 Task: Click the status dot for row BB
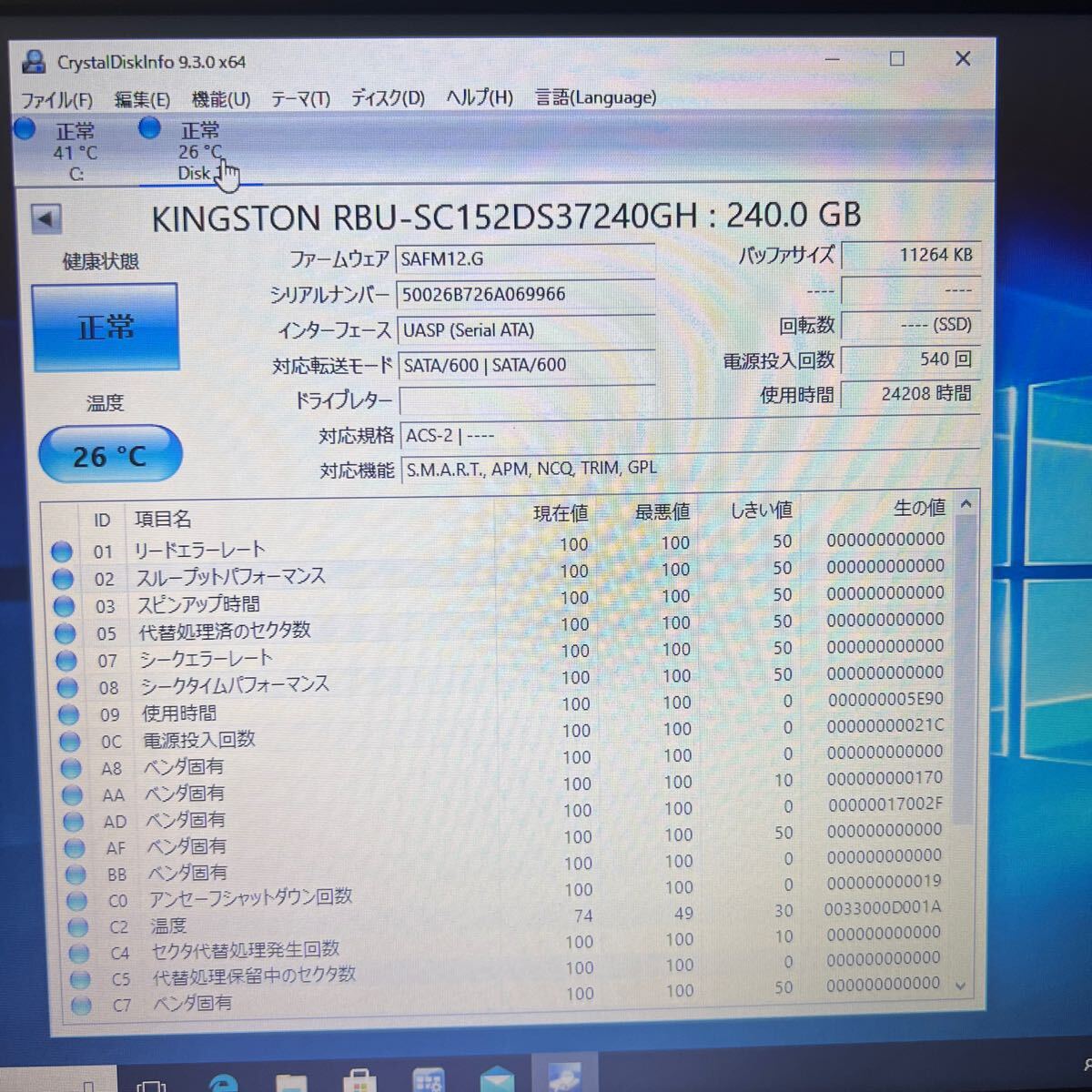coord(76,875)
